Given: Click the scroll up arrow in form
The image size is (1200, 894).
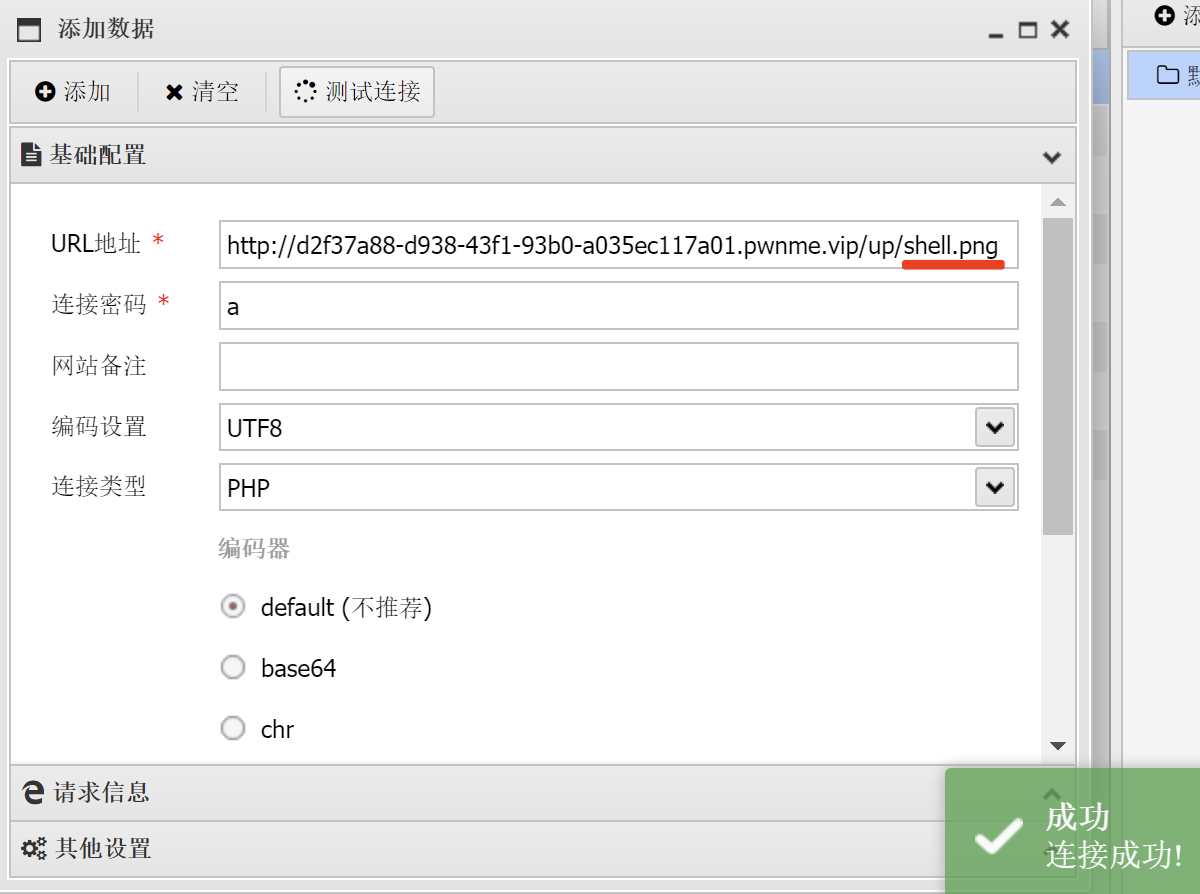Looking at the screenshot, I should 1058,203.
